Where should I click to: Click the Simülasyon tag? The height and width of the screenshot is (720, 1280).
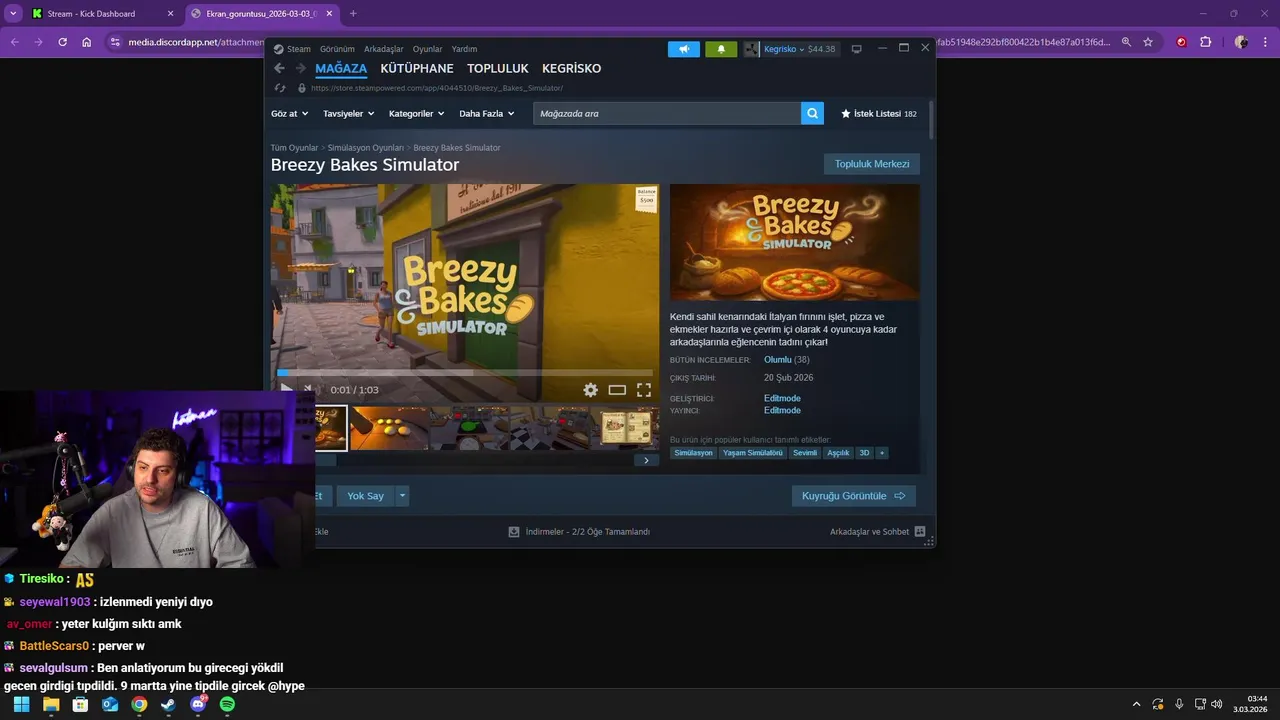click(x=693, y=453)
